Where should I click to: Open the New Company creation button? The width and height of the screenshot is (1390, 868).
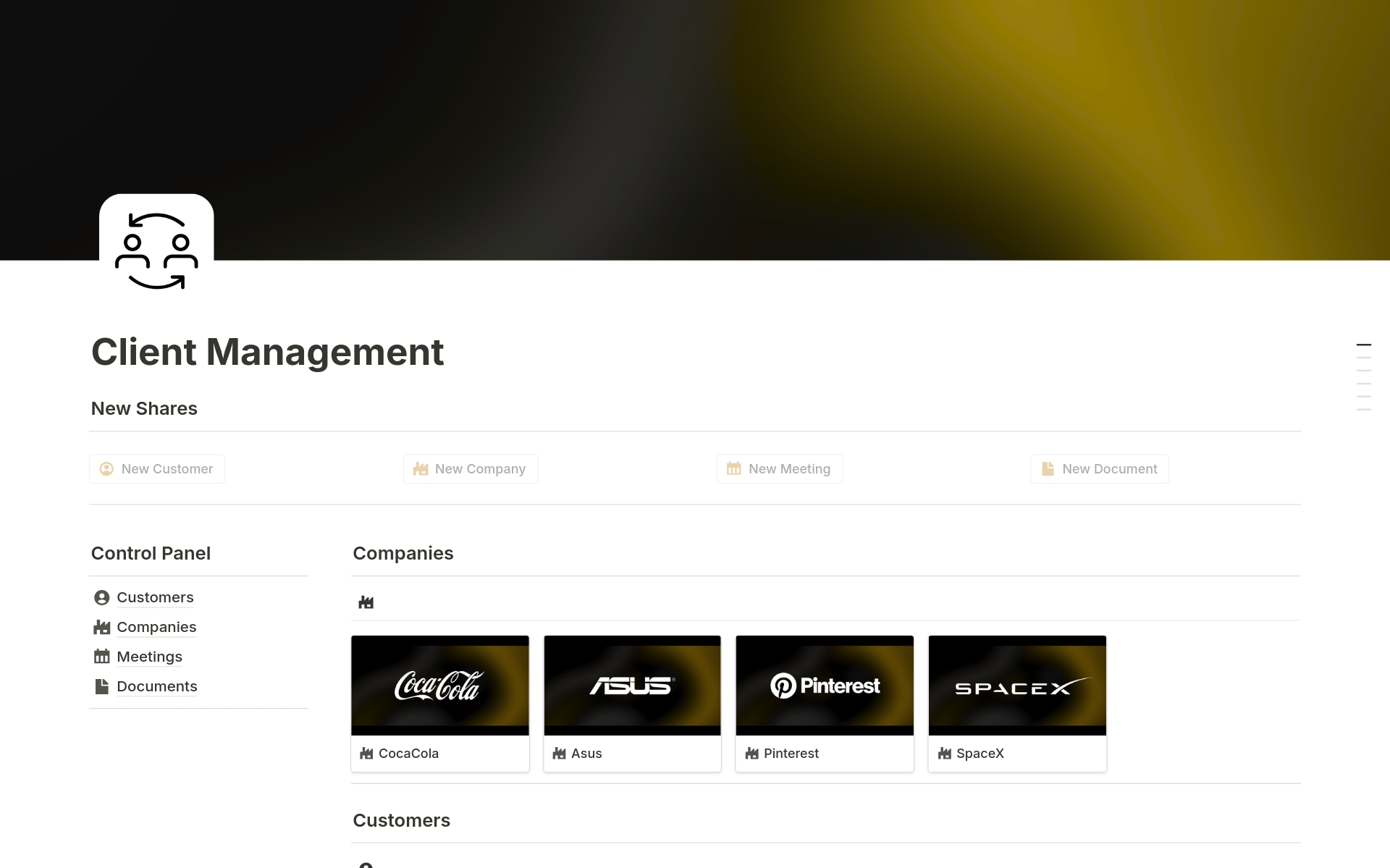(470, 468)
